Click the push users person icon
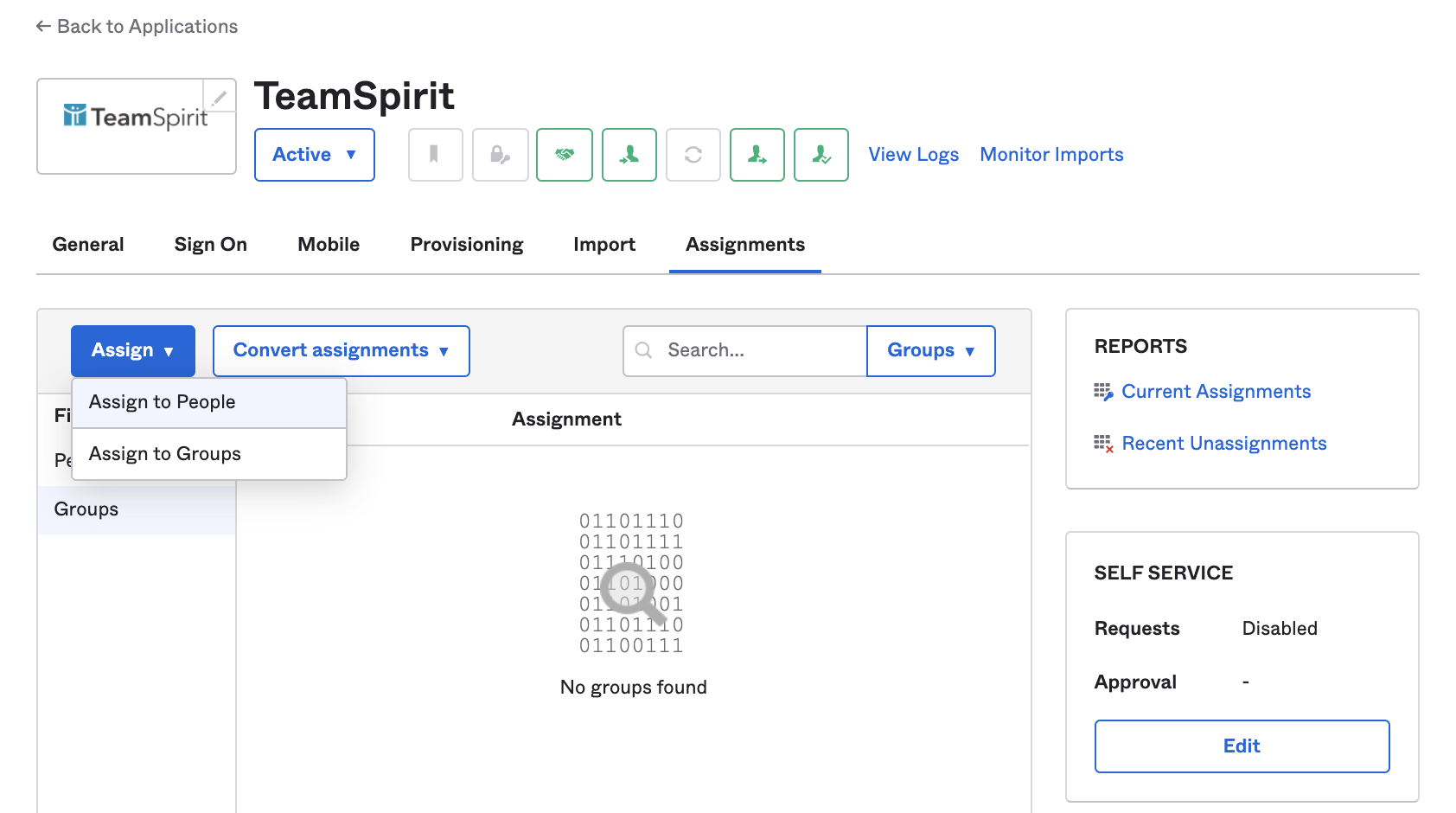The height and width of the screenshot is (813, 1456). pyautogui.click(x=757, y=155)
